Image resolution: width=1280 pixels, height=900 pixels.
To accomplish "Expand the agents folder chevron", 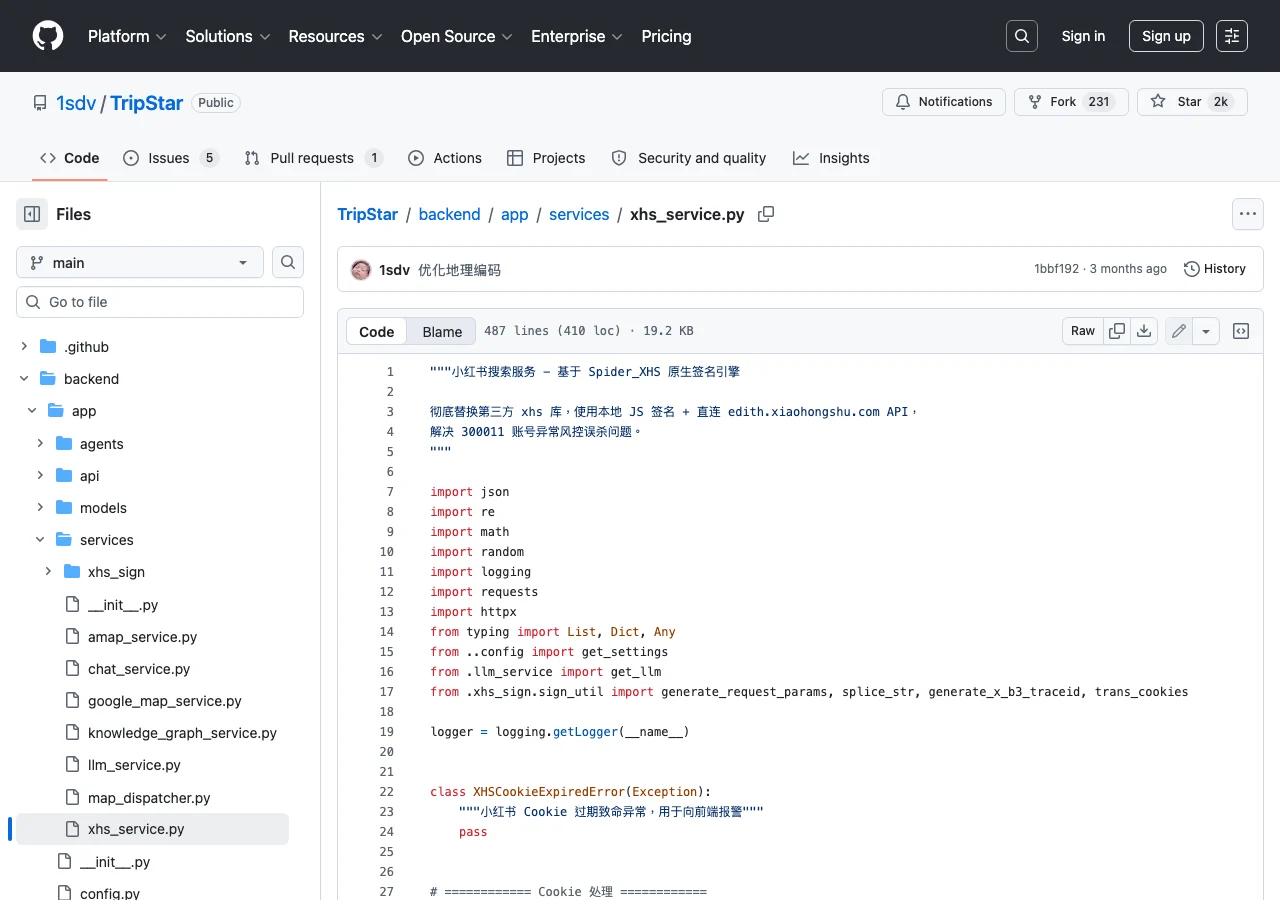I will 40,444.
